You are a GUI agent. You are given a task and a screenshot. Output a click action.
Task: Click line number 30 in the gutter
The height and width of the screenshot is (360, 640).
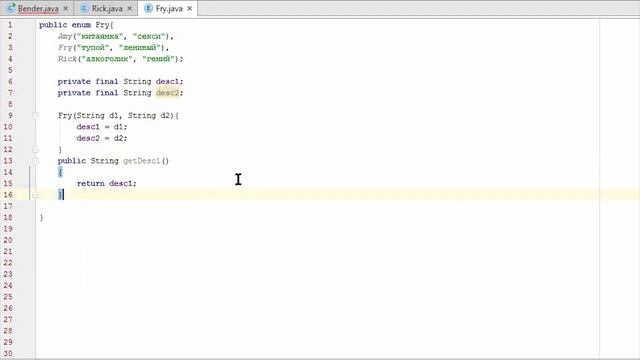coord(8,353)
